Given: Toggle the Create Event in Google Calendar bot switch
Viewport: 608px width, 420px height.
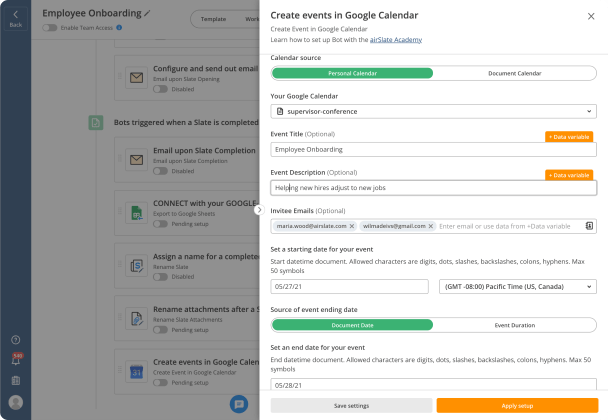Looking at the screenshot, I should [x=160, y=382].
